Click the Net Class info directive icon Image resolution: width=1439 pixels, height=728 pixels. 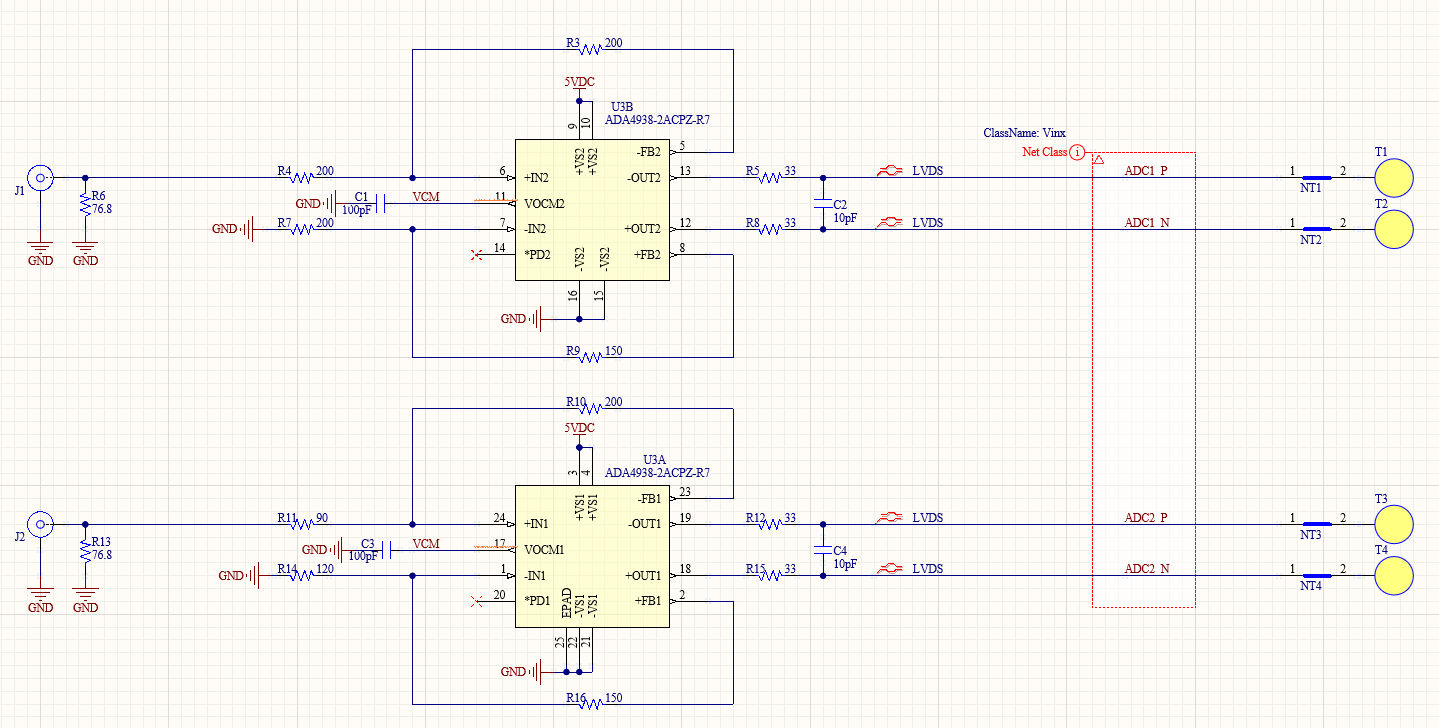click(1077, 153)
